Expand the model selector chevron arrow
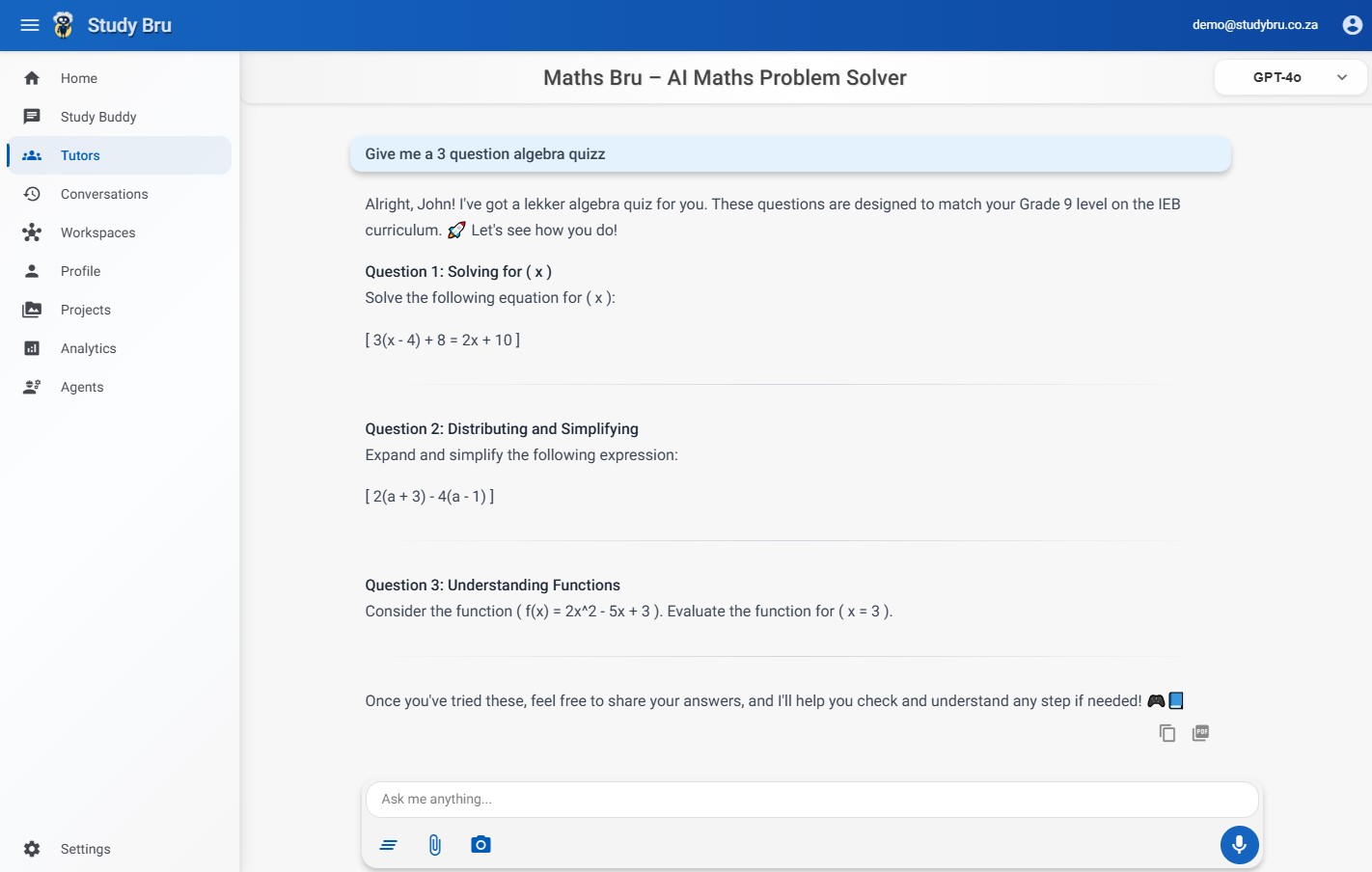This screenshot has width=1372, height=872. click(1341, 77)
